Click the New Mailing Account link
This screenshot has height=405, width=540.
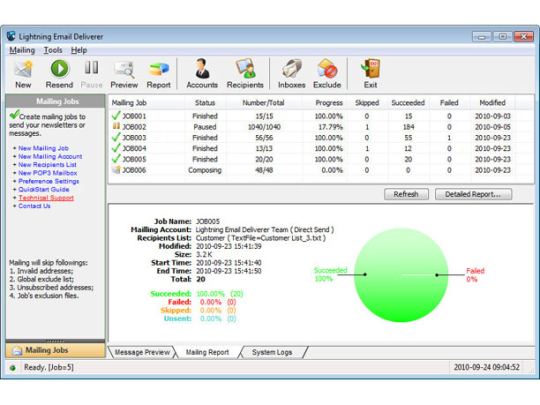[50, 156]
